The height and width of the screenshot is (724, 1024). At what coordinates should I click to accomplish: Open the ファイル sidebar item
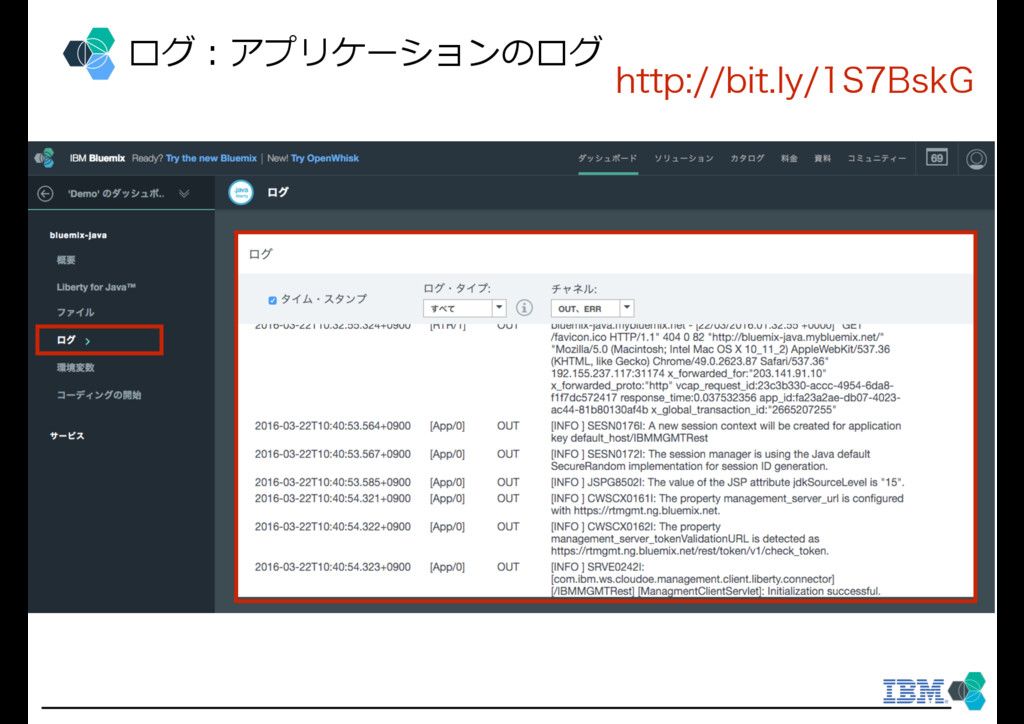point(75,312)
